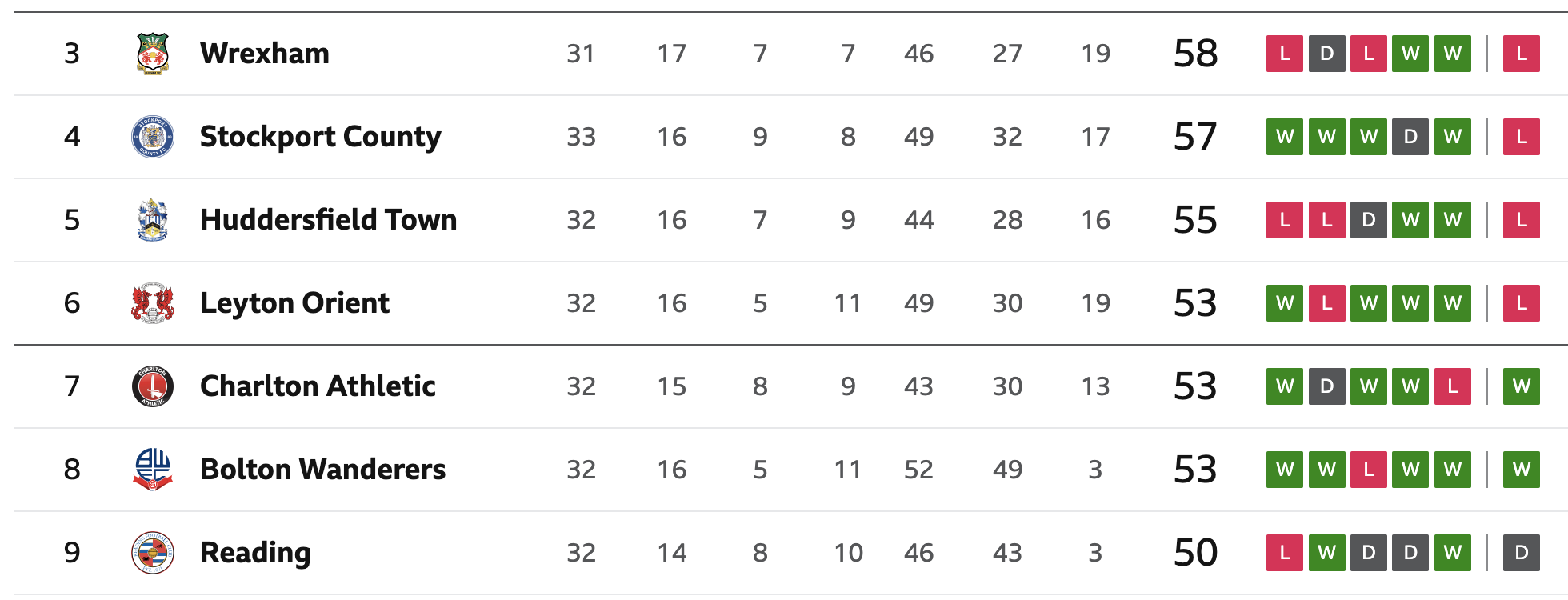Image resolution: width=1568 pixels, height=600 pixels.
Task: Click the Wrexham club crest
Action: [x=153, y=54]
